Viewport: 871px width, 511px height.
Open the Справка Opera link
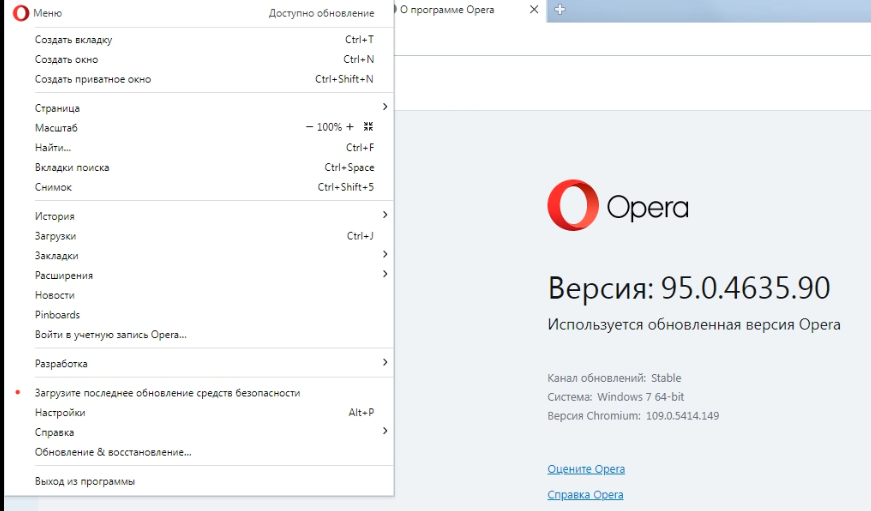(x=585, y=494)
